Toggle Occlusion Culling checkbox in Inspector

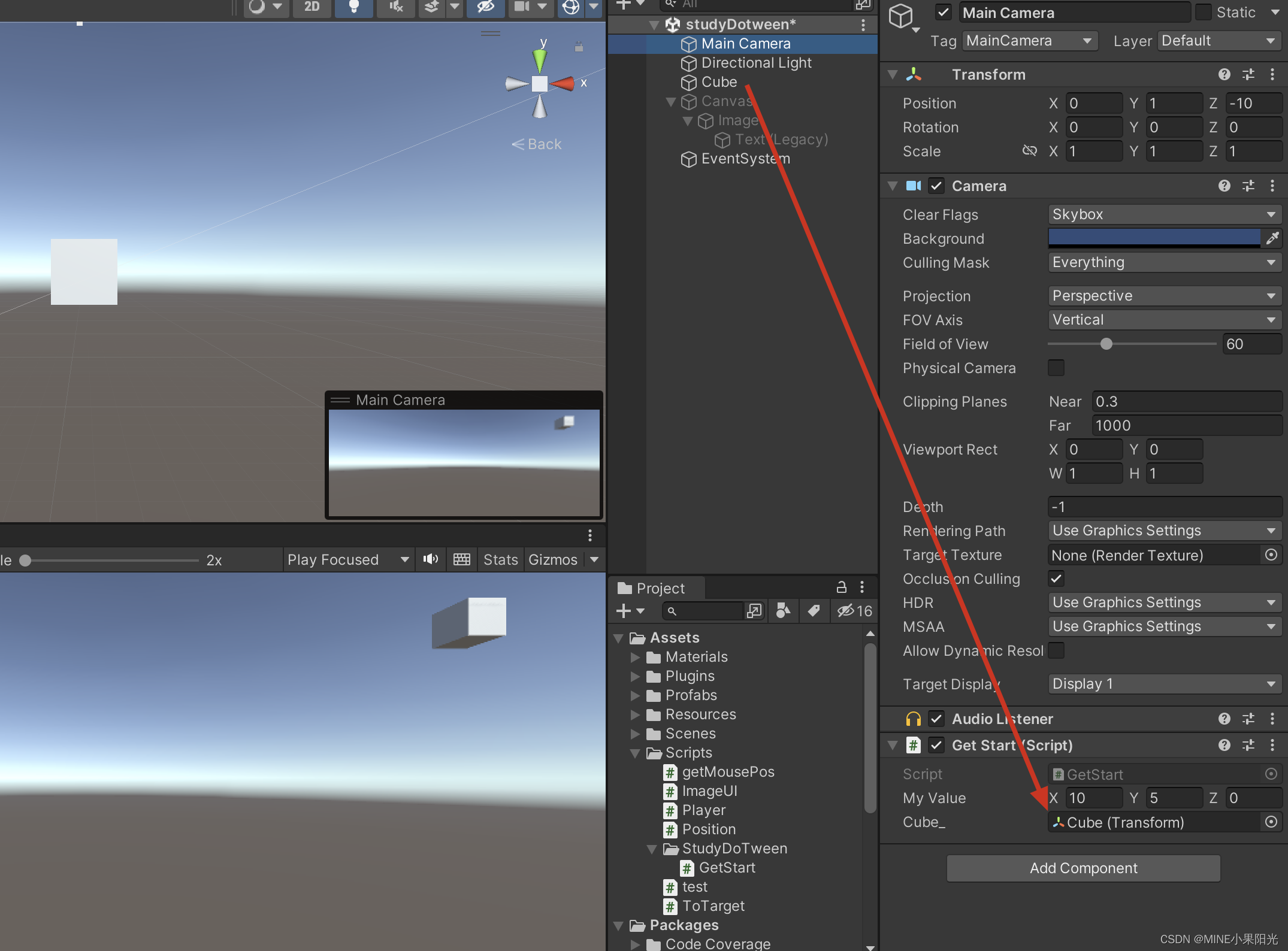(1056, 578)
